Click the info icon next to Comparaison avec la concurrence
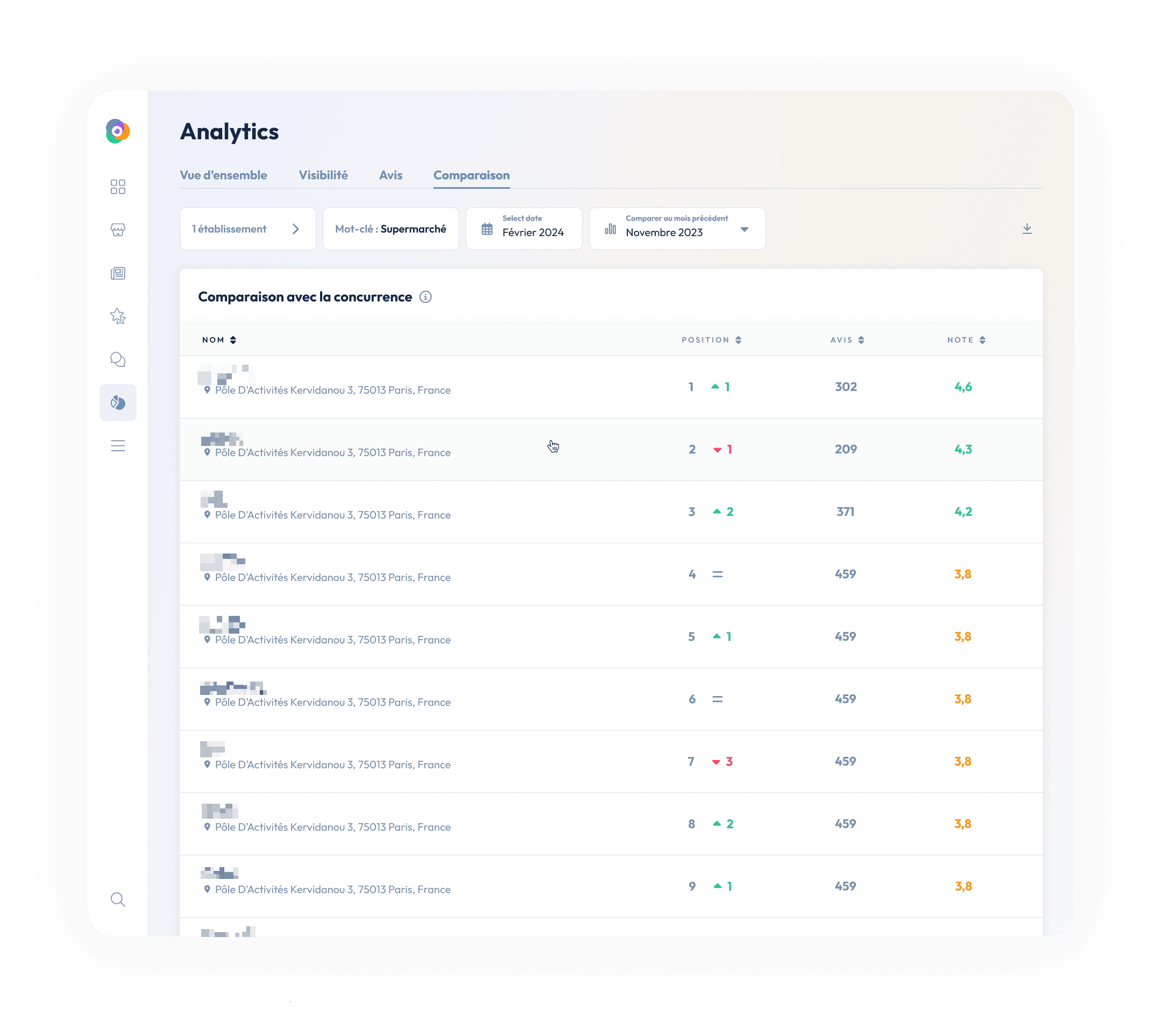Screen dimensions: 1162x1036 [426, 297]
